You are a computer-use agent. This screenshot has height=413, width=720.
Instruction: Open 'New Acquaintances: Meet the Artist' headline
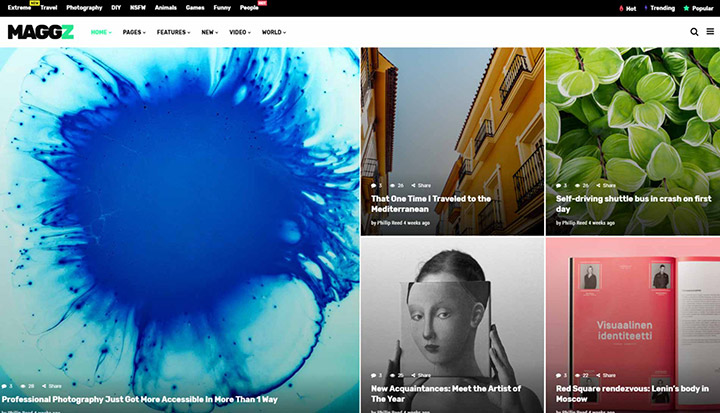coord(446,394)
